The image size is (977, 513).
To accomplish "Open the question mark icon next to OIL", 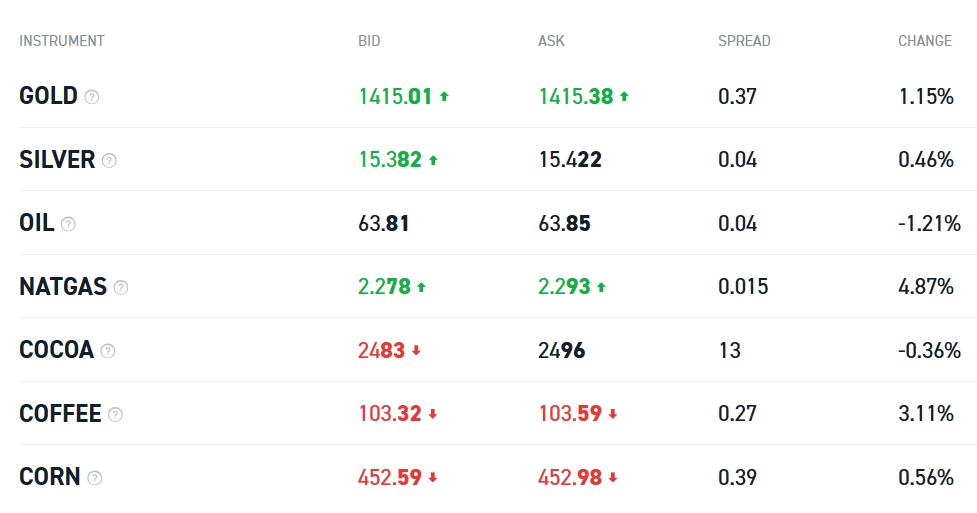I will [x=68, y=224].
